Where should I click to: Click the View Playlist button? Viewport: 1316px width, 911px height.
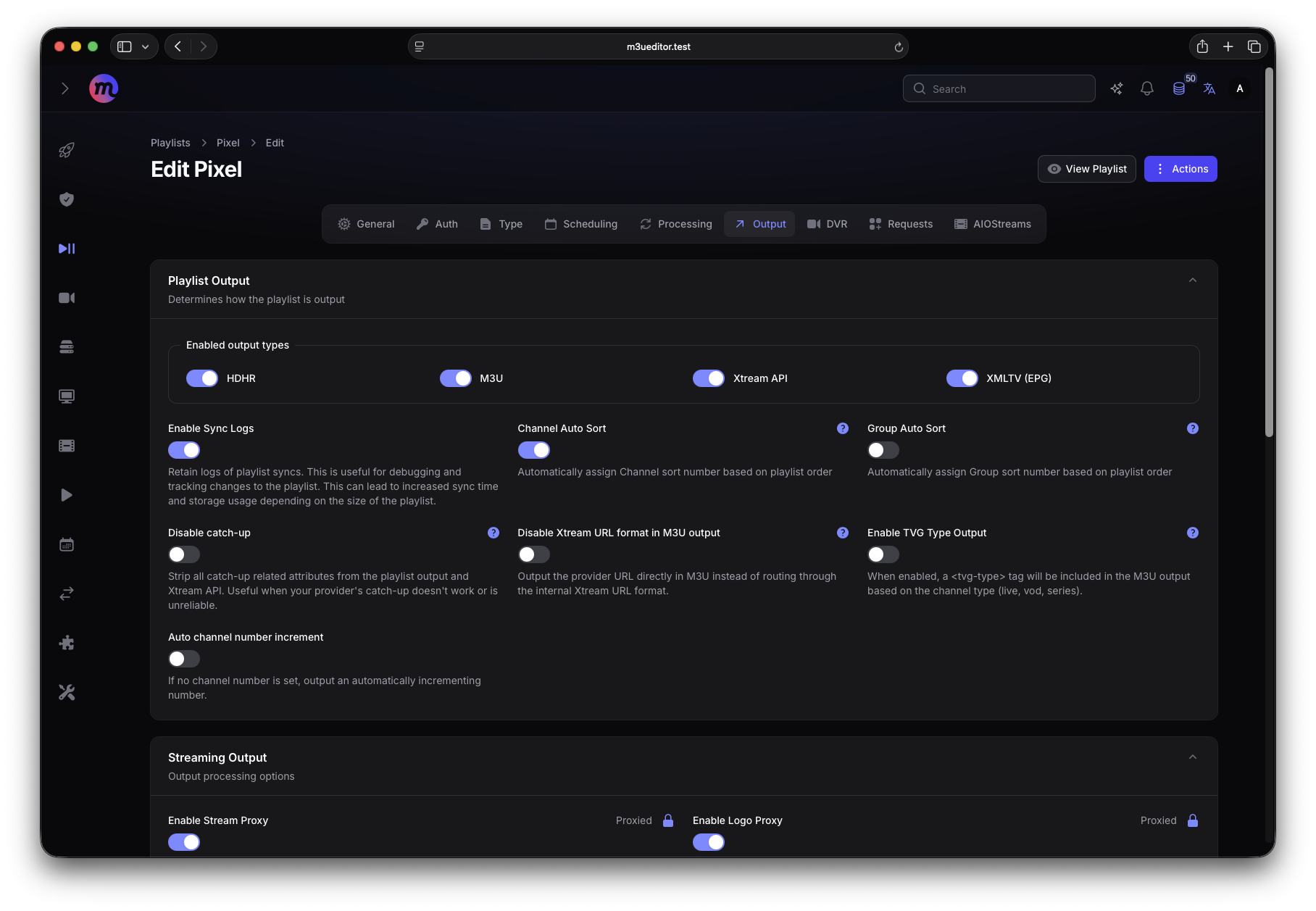coord(1087,169)
